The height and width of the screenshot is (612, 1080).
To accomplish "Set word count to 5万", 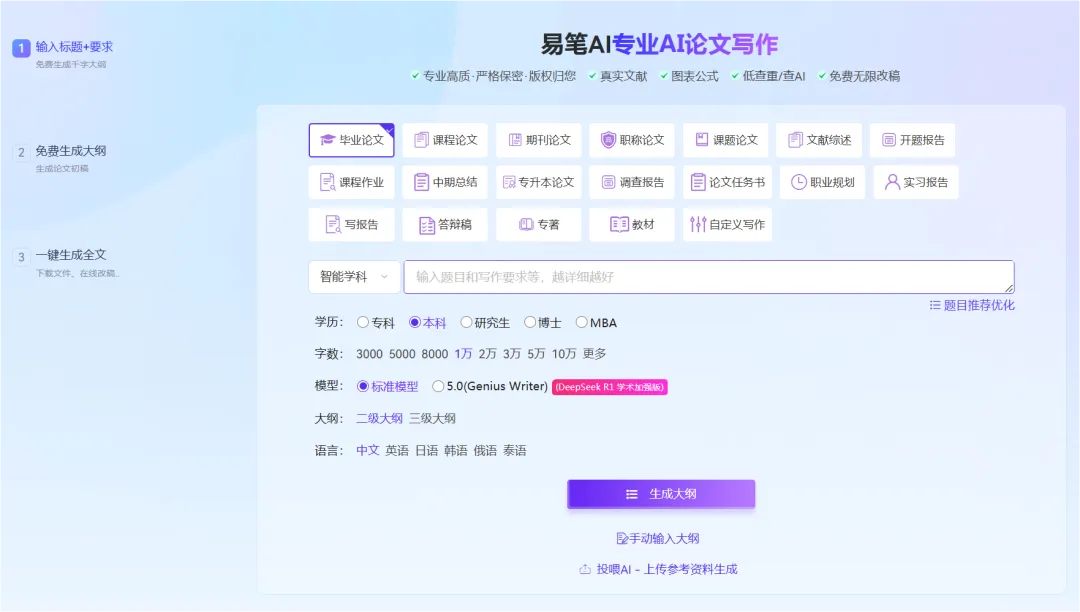I will (537, 354).
